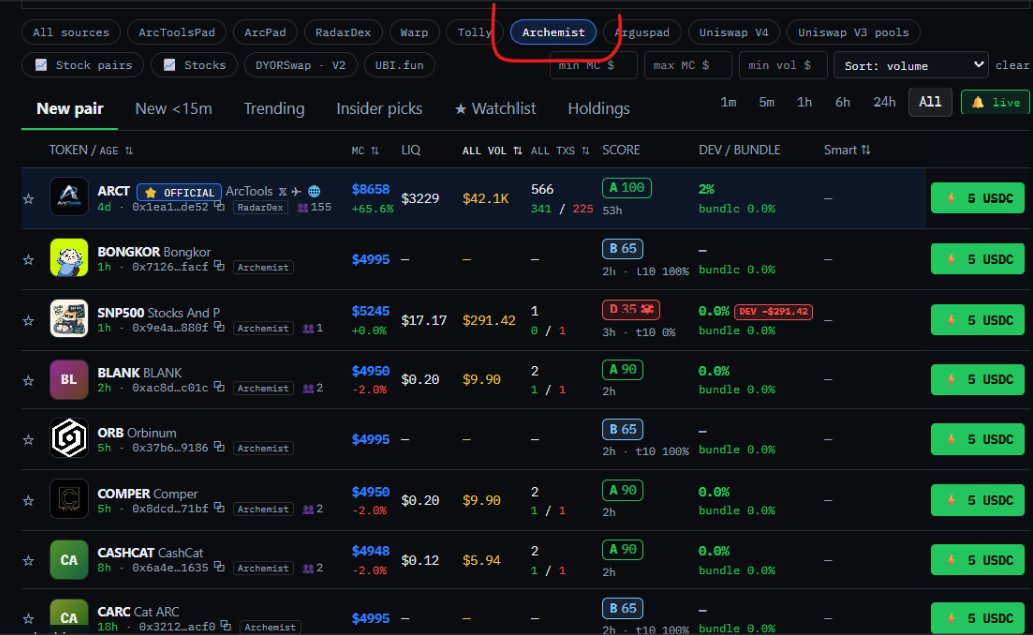Click the clear filters link
The image size is (1033, 635).
tap(1012, 65)
